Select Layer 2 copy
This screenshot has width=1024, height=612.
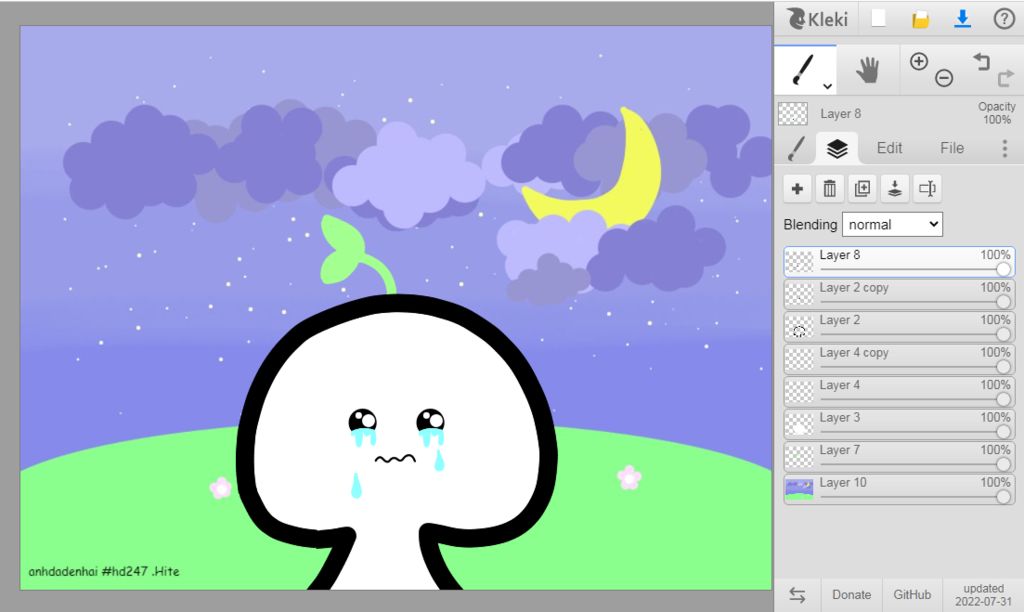click(x=899, y=294)
